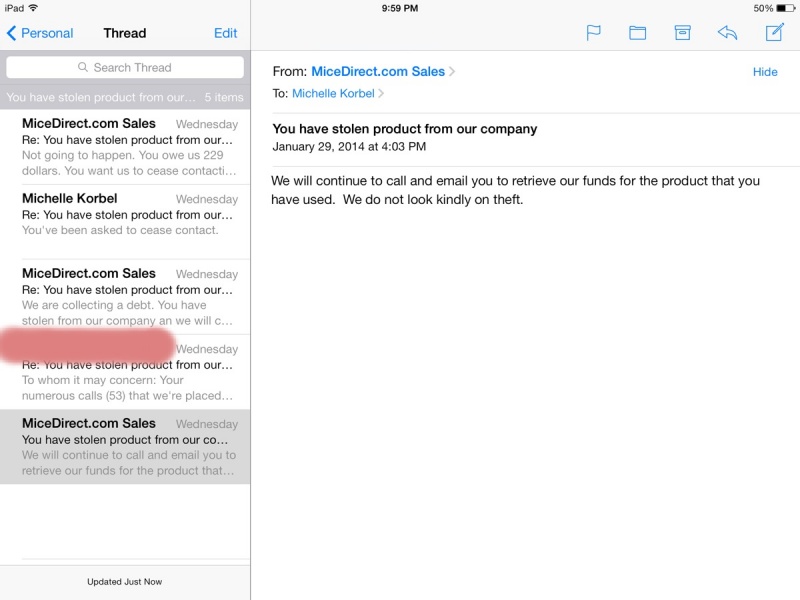Screen dimensions: 800x600
Task: Tap the thread header showing 5 items
Action: pos(125,97)
